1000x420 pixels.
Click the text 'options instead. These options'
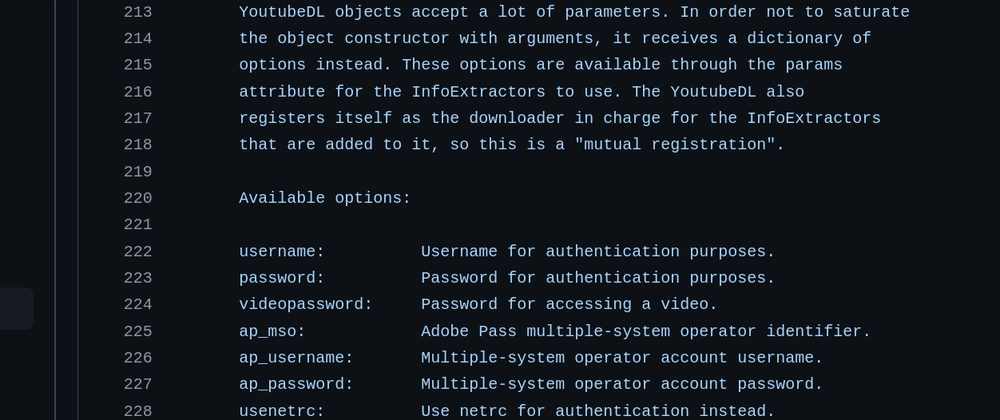(383, 65)
